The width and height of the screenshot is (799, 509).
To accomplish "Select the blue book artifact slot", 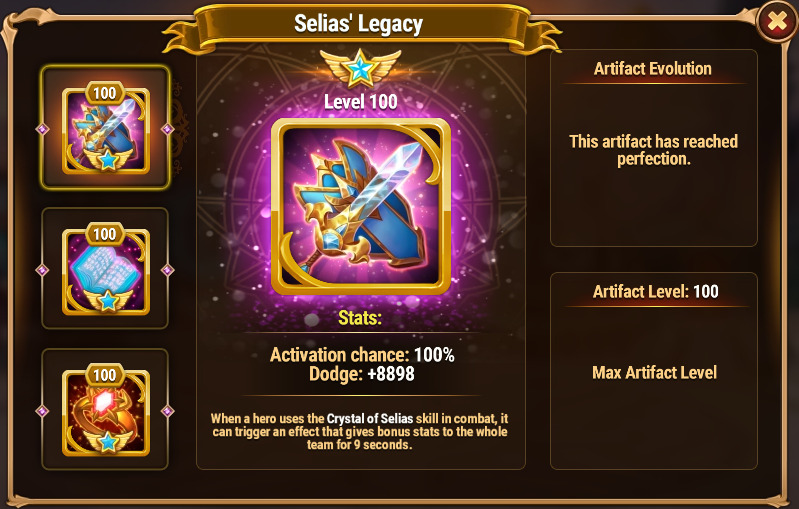I will pos(105,269).
